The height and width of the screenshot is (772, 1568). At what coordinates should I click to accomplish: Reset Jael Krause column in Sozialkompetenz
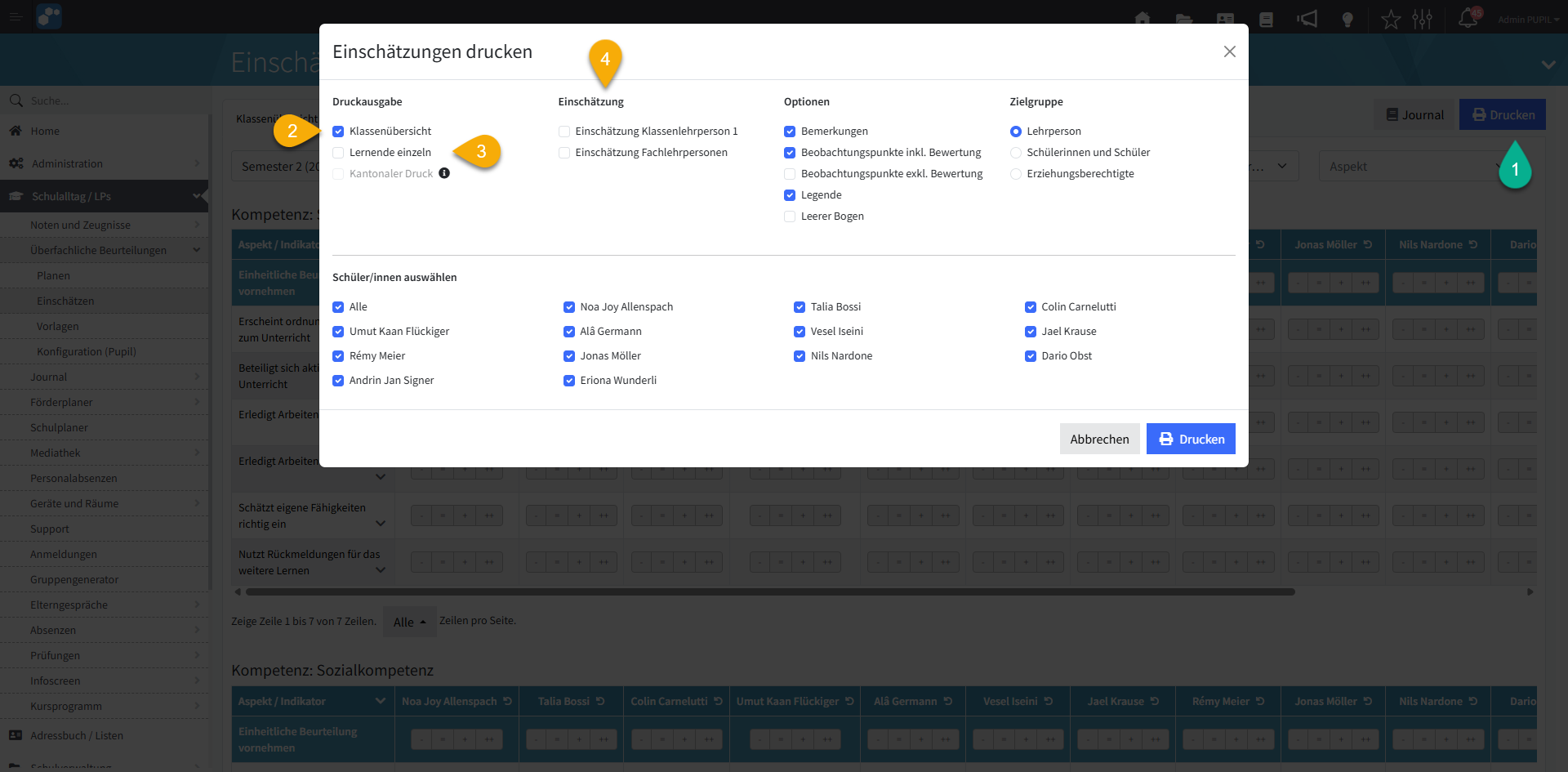point(1155,701)
